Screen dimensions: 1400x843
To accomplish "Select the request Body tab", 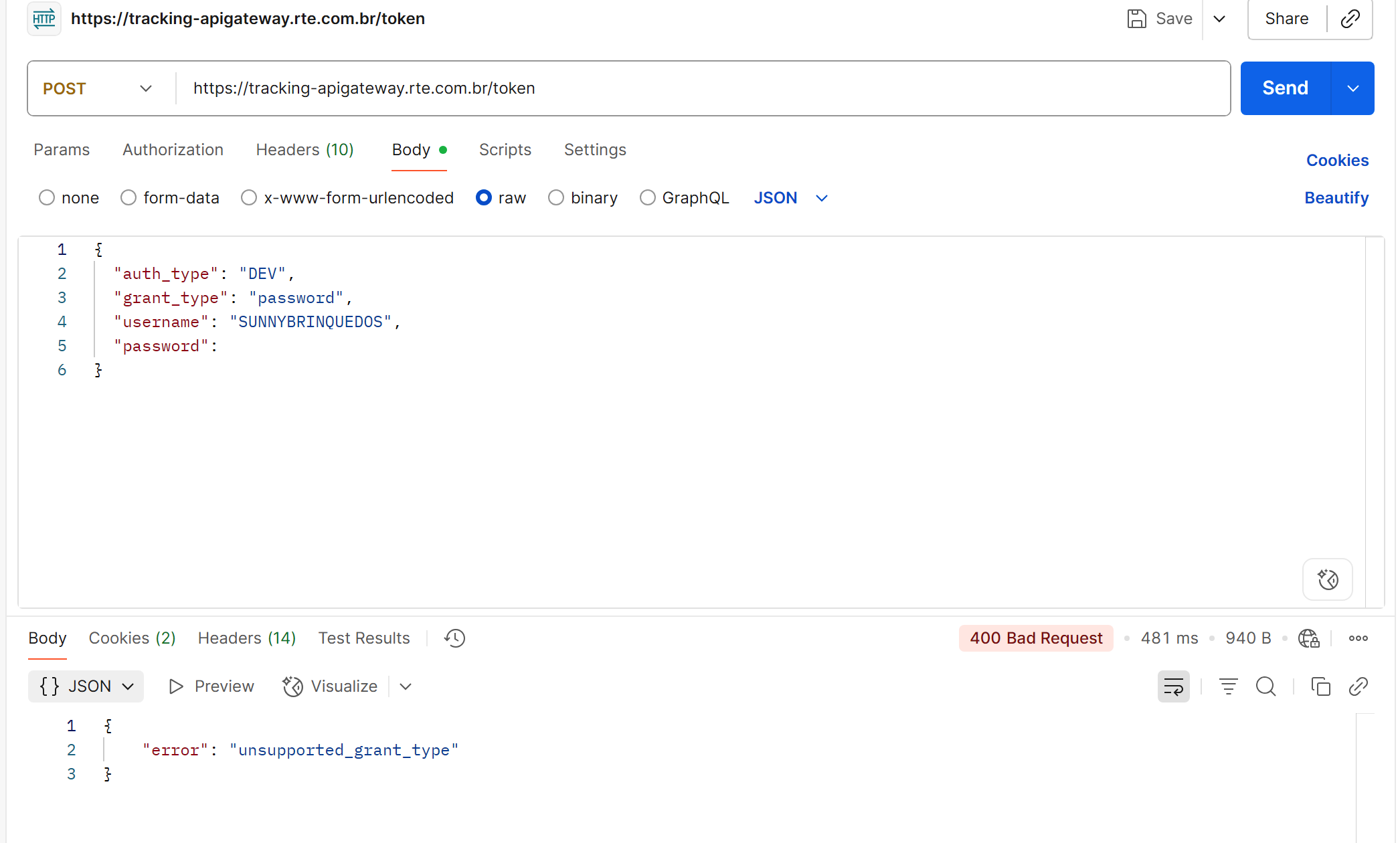I will [419, 150].
